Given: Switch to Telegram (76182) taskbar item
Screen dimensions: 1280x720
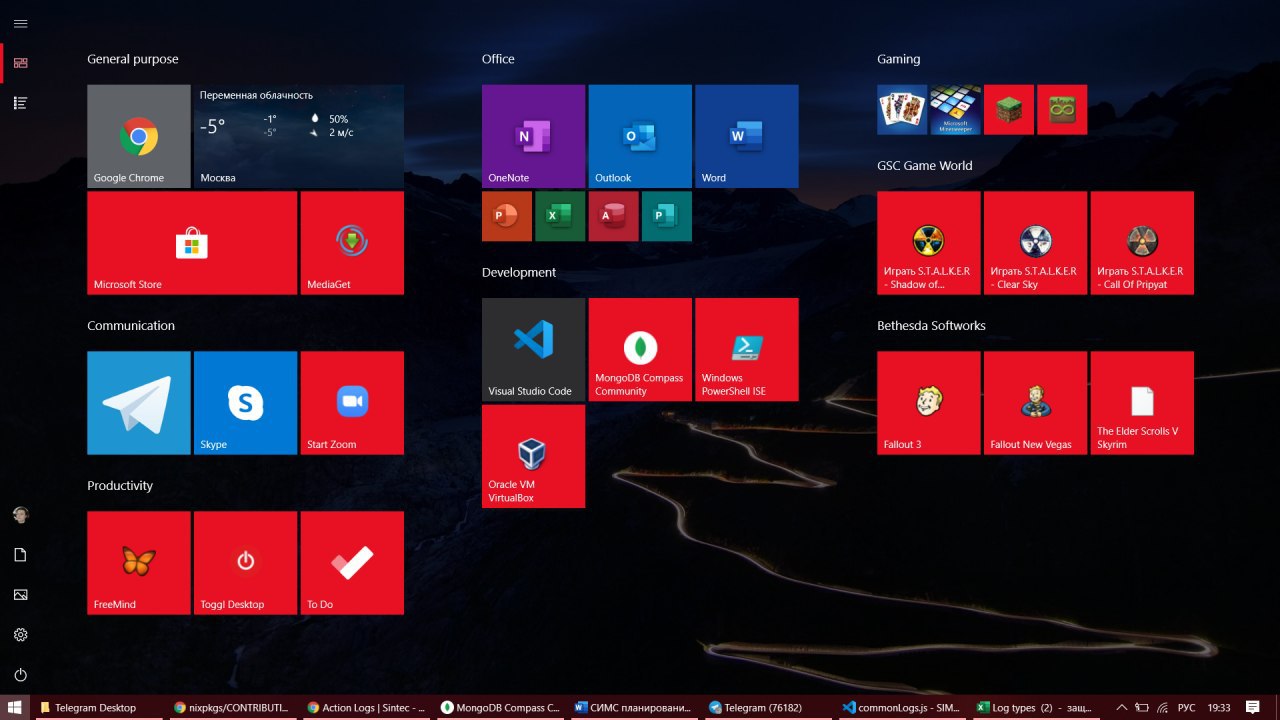Looking at the screenshot, I should [x=768, y=707].
